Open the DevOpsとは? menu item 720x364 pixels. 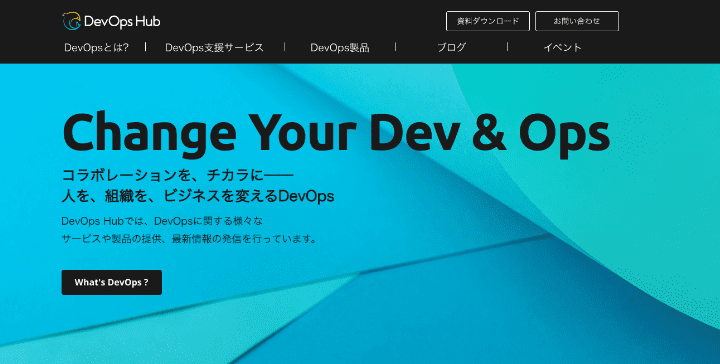coord(96,47)
